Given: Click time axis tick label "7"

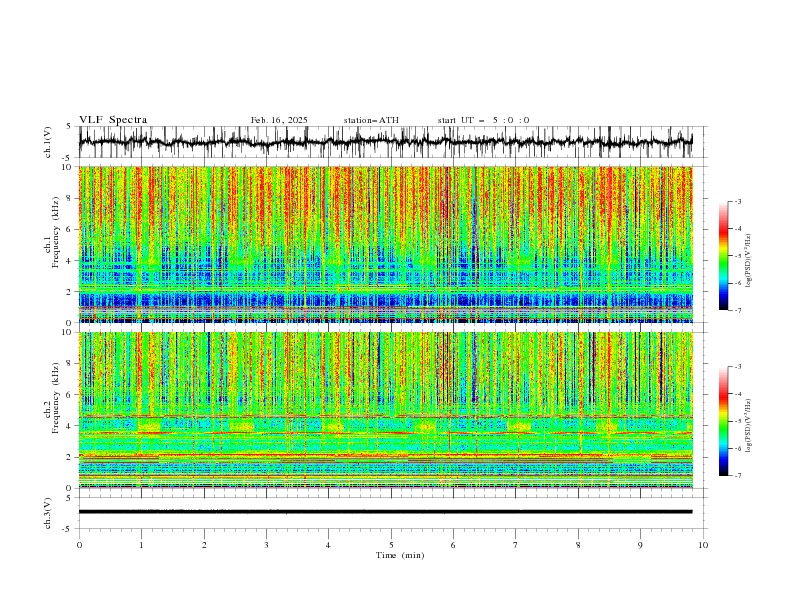Looking at the screenshot, I should click(x=515, y=545).
